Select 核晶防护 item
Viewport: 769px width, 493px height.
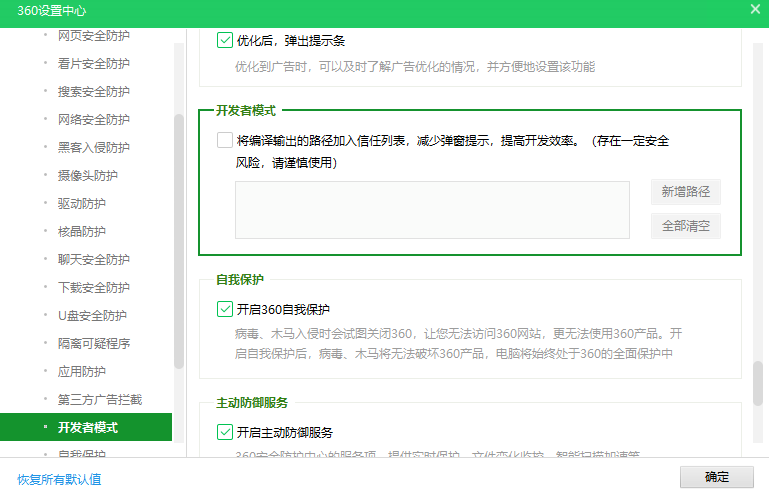82,232
